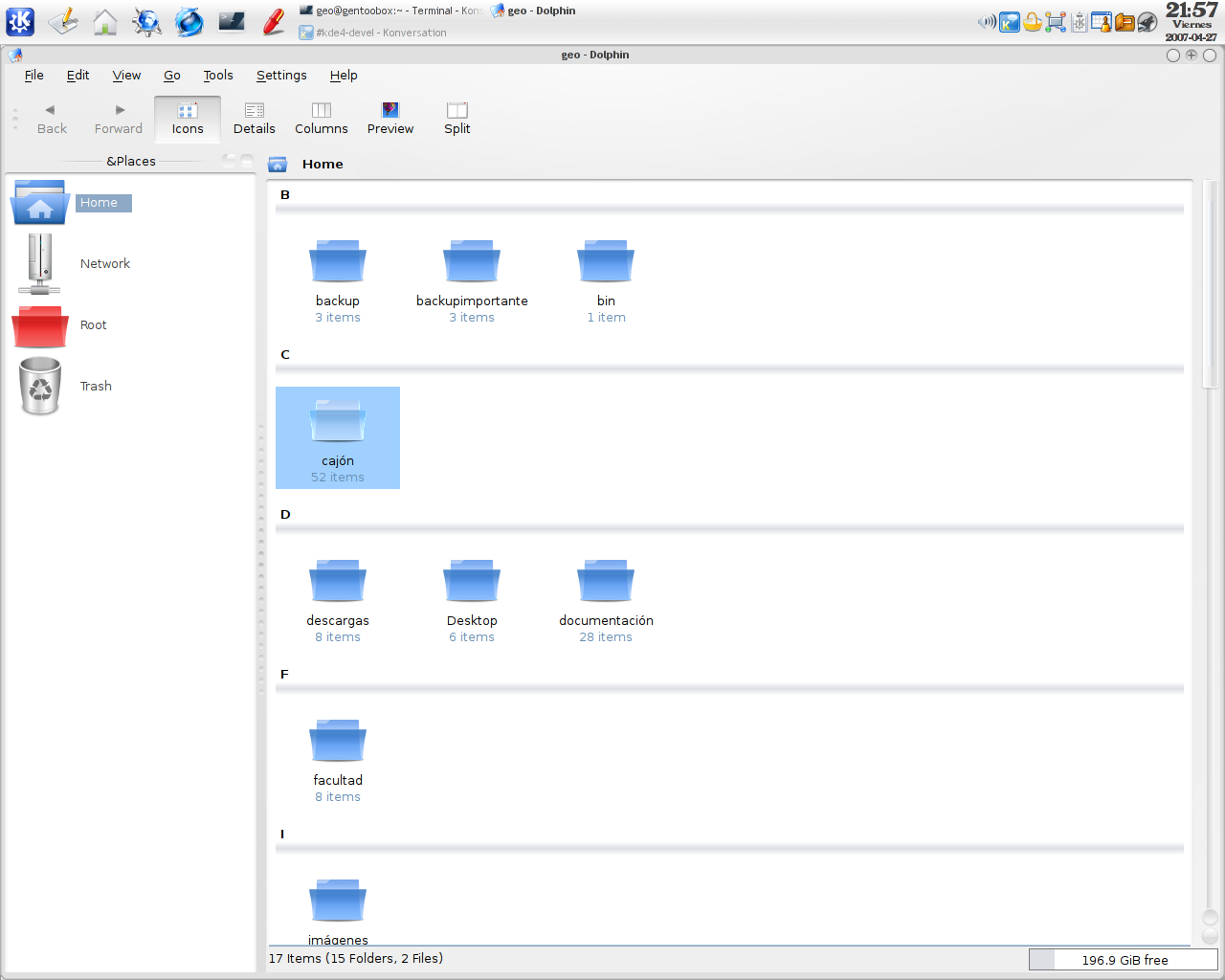The image size is (1225, 980).
Task: Switch to Details view mode
Action: click(255, 120)
